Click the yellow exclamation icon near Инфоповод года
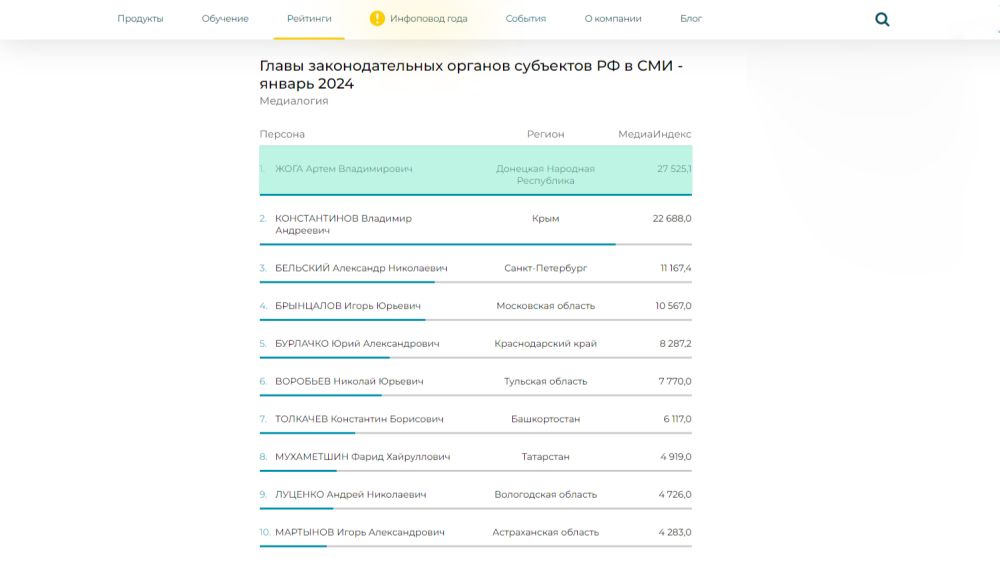 377,18
